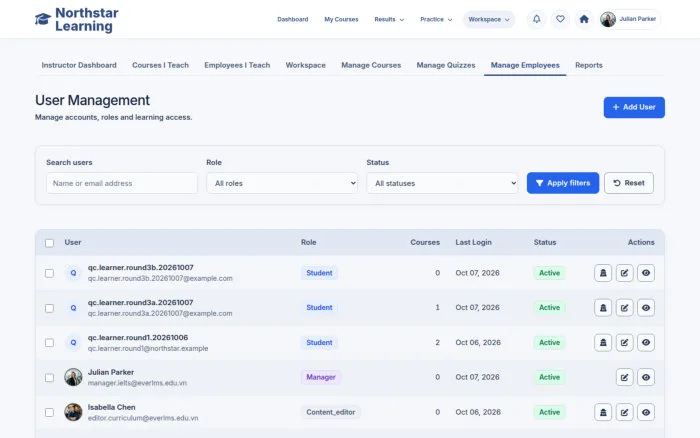Impersonate user qc.learner.round1.20261006

[x=603, y=342]
